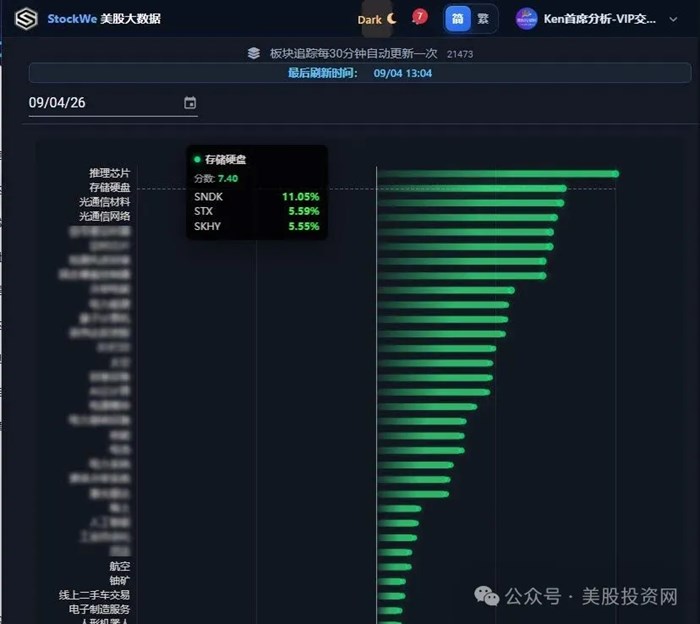Select the 线上二手车交易 sector label
Viewport: 700px width, 624px height.
coord(94,595)
